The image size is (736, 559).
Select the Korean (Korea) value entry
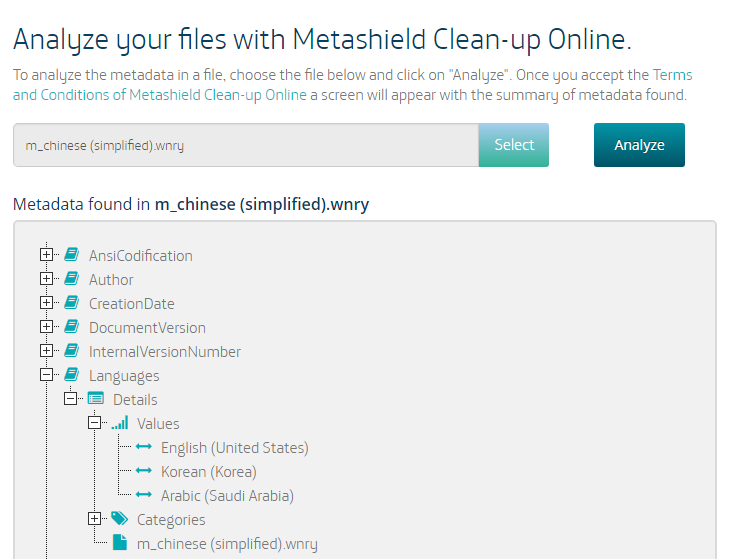208,471
